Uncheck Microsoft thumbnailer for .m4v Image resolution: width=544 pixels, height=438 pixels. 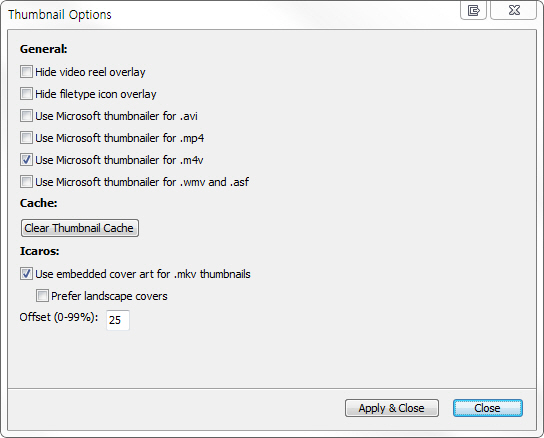pos(26,160)
